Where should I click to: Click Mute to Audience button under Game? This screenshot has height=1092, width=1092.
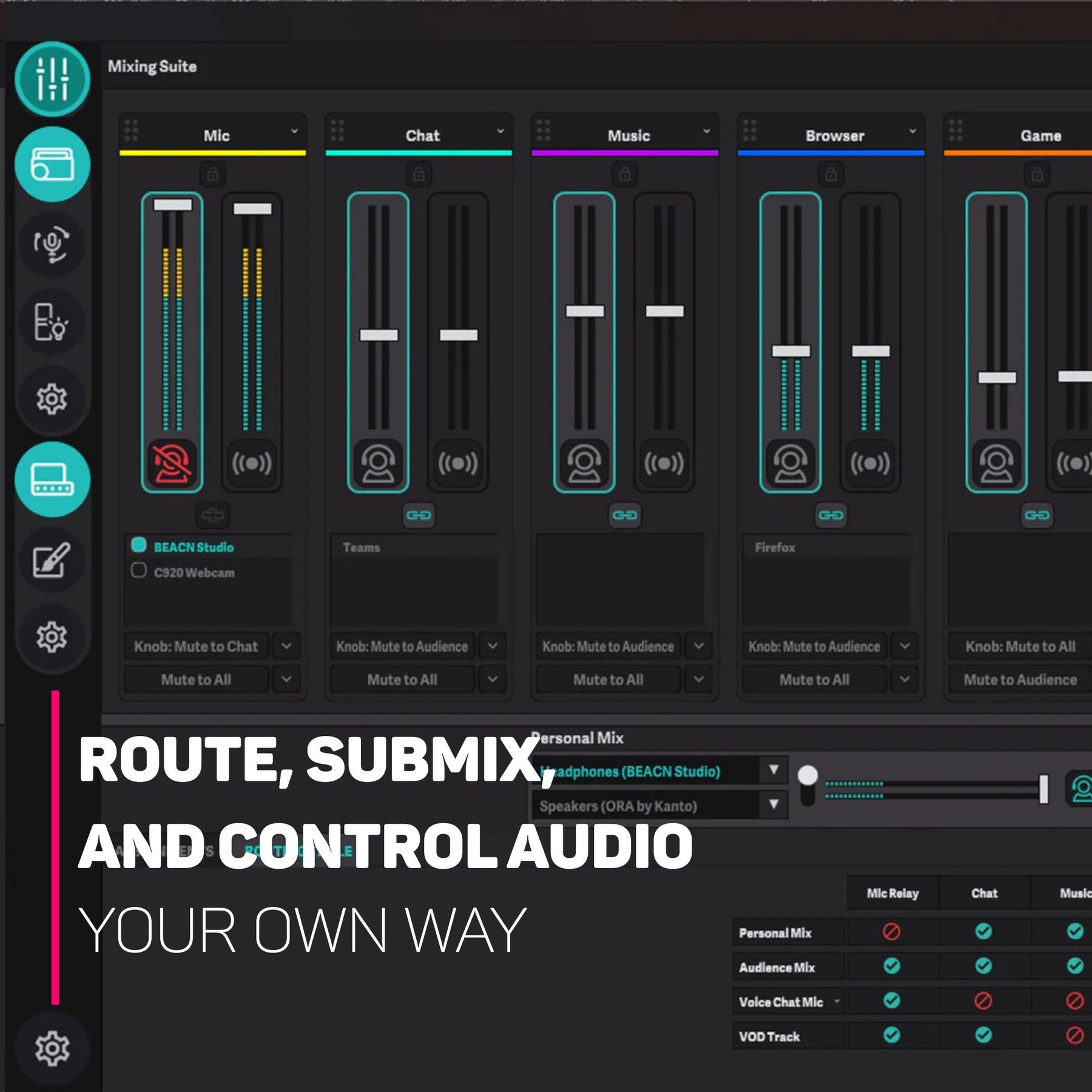pos(1020,680)
